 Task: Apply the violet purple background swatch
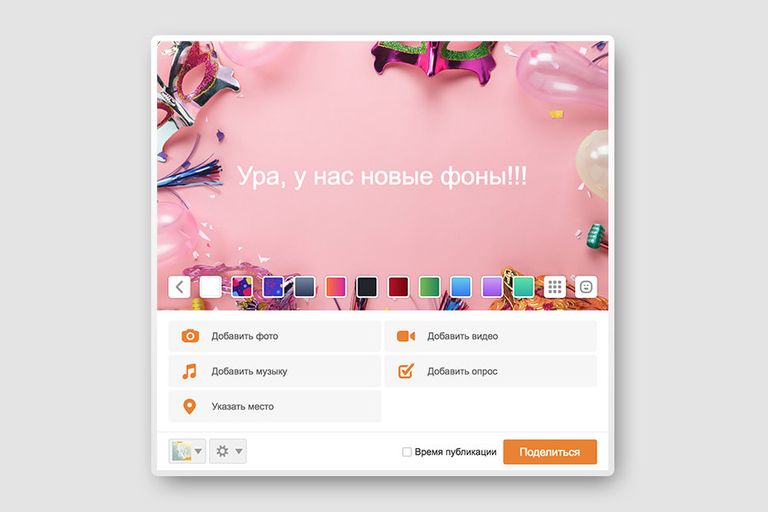[492, 287]
